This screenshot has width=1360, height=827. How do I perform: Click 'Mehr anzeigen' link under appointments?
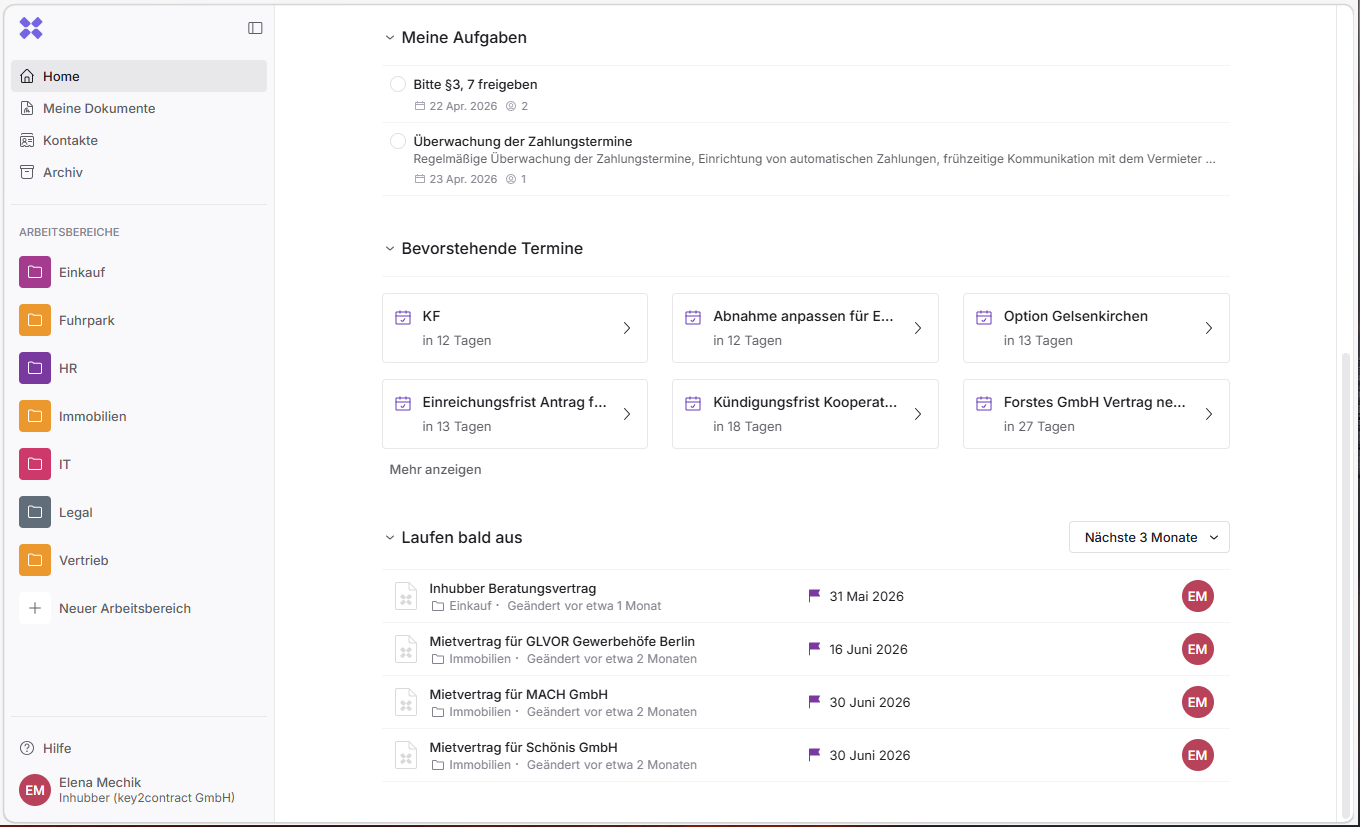click(x=435, y=469)
